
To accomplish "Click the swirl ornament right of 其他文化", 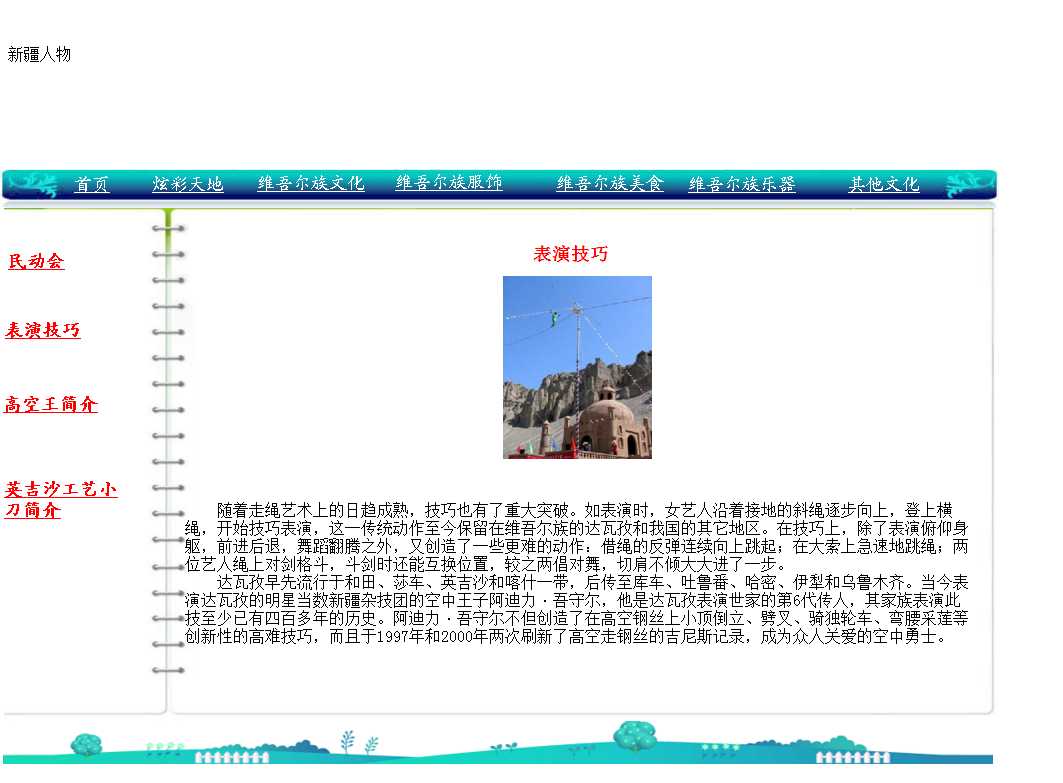I will (967, 185).
